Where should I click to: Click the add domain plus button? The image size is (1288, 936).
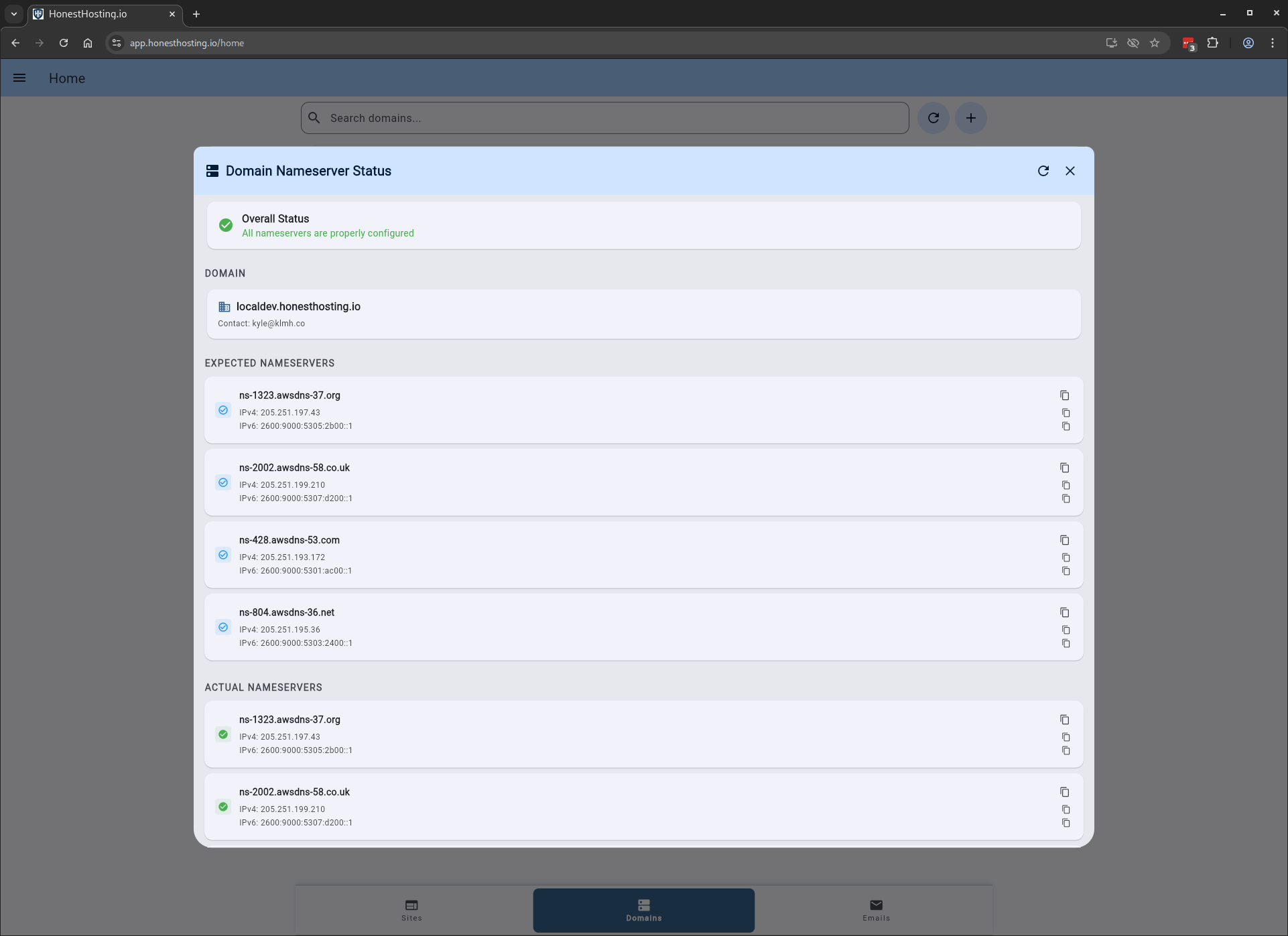pos(970,118)
